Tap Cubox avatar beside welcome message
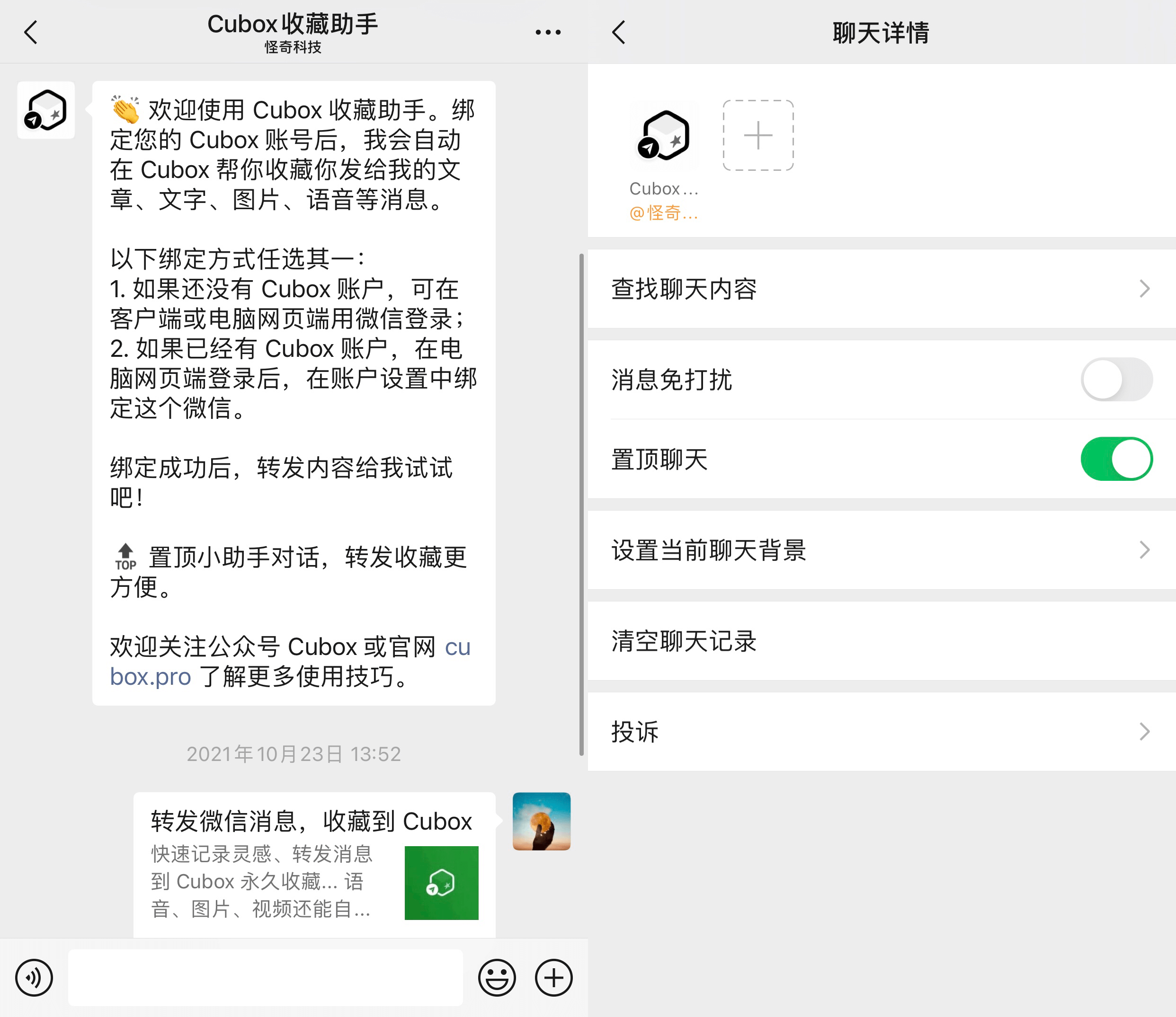This screenshot has width=1176, height=1017. click(x=46, y=110)
